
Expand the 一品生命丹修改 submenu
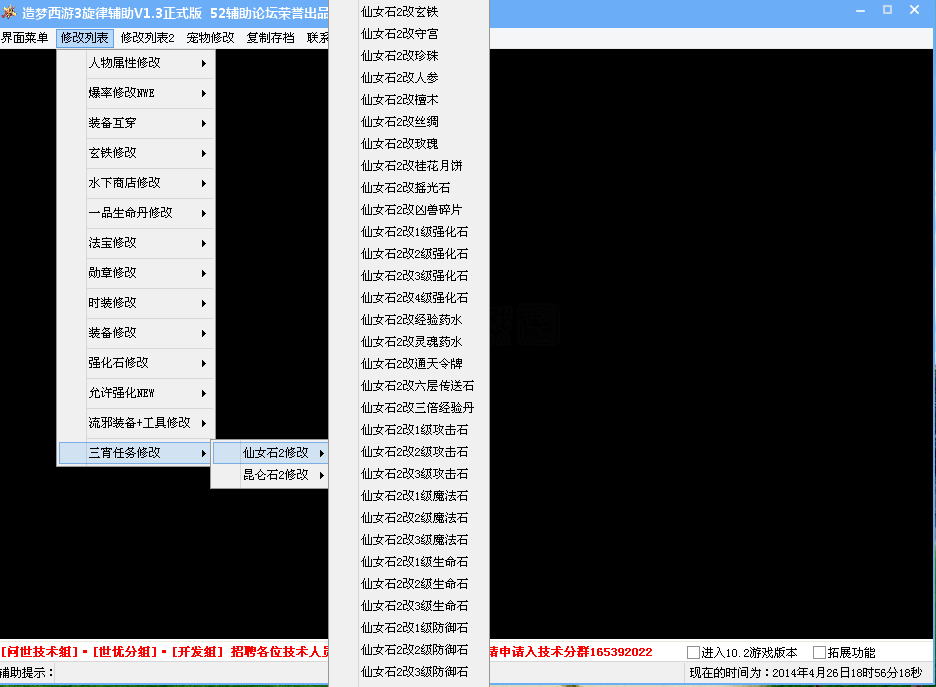point(136,213)
